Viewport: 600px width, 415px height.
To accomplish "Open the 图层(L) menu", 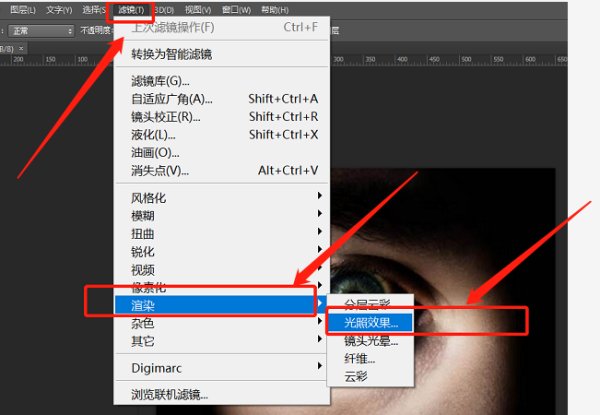I will (23, 10).
